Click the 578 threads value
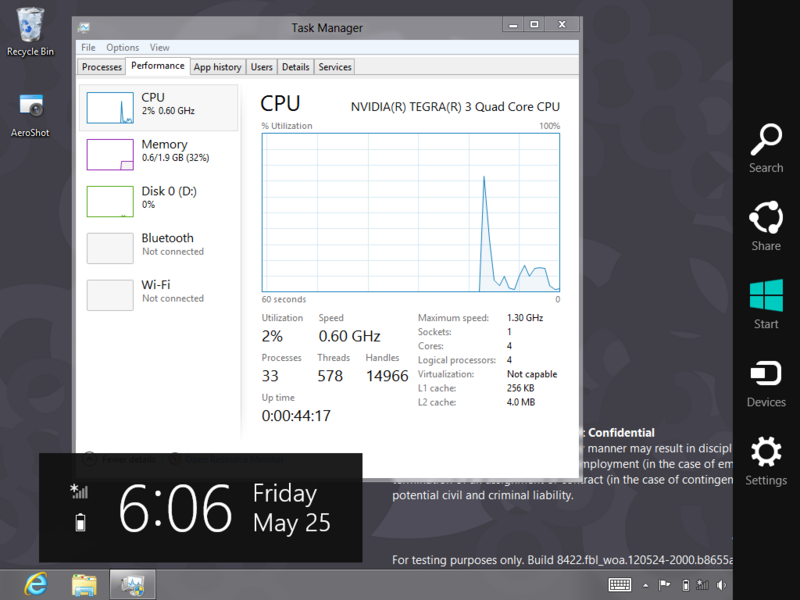800x600 pixels. click(x=330, y=376)
